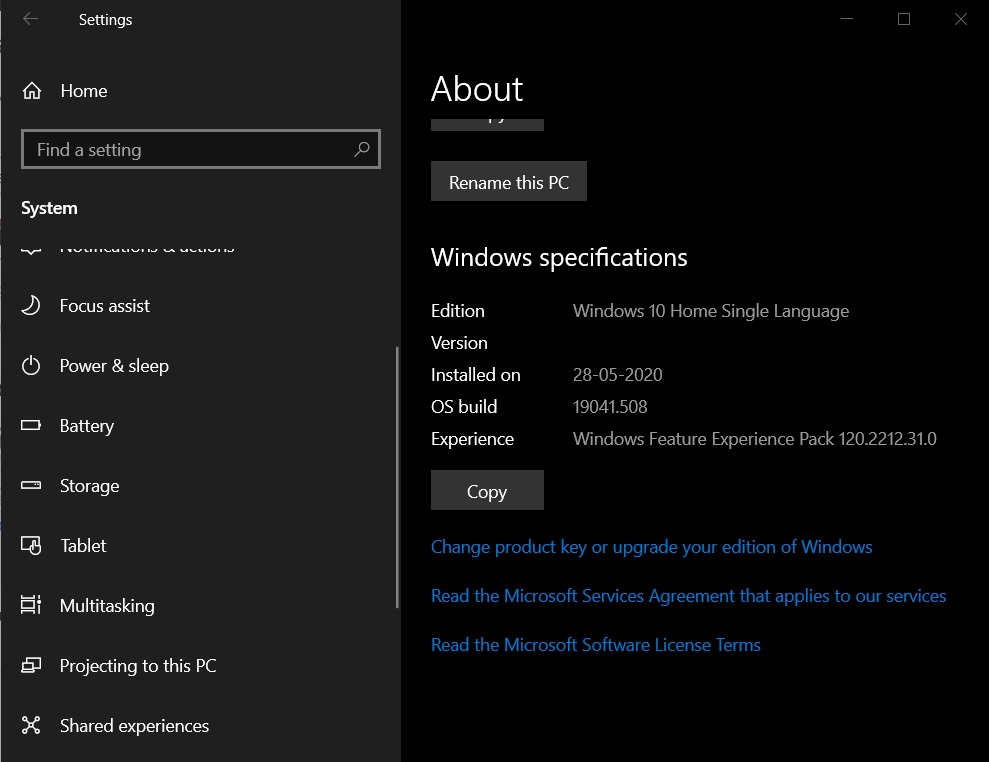Click the Settings window title text
This screenshot has width=989, height=762.
[105, 20]
